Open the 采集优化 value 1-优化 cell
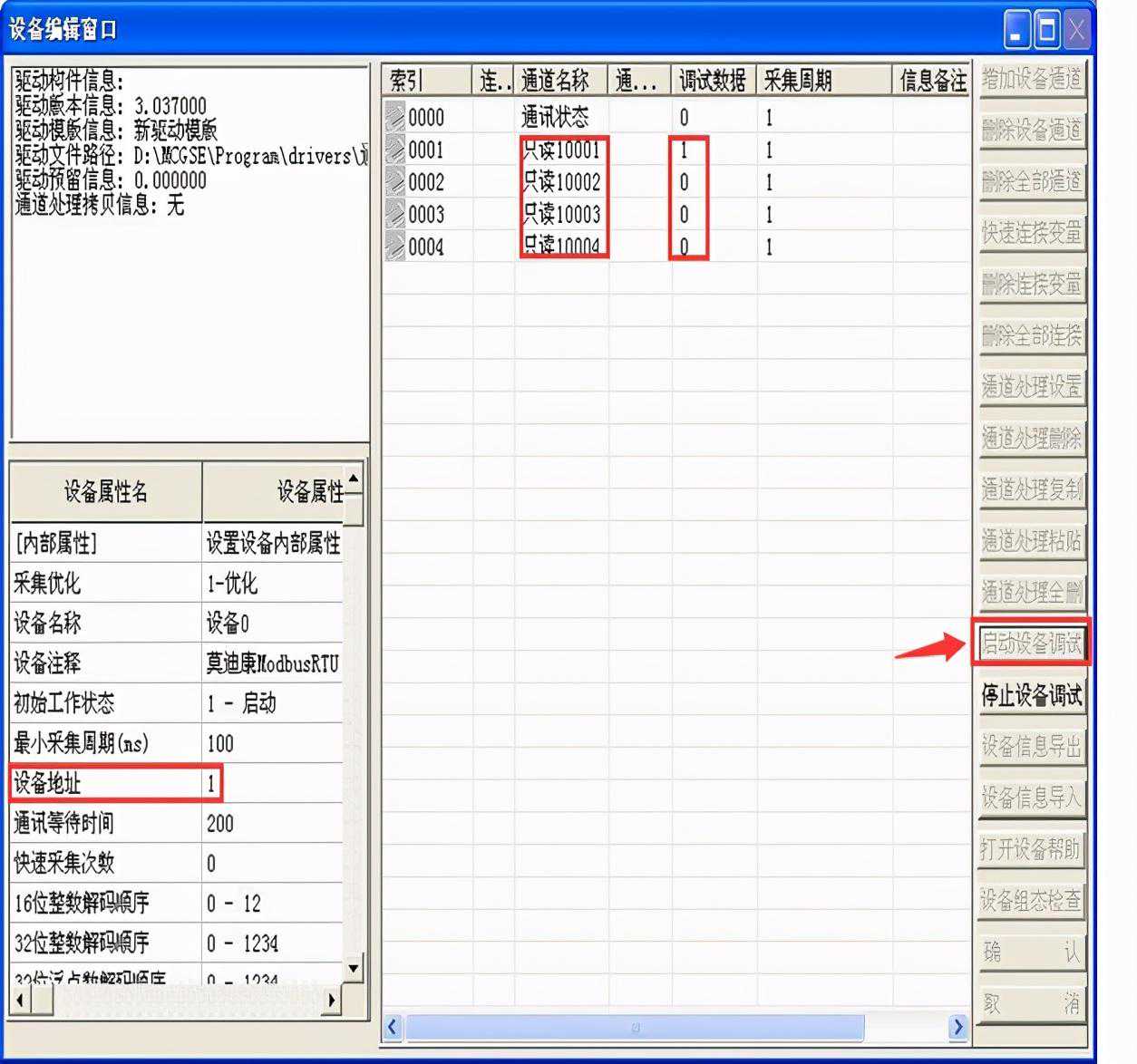 (272, 583)
